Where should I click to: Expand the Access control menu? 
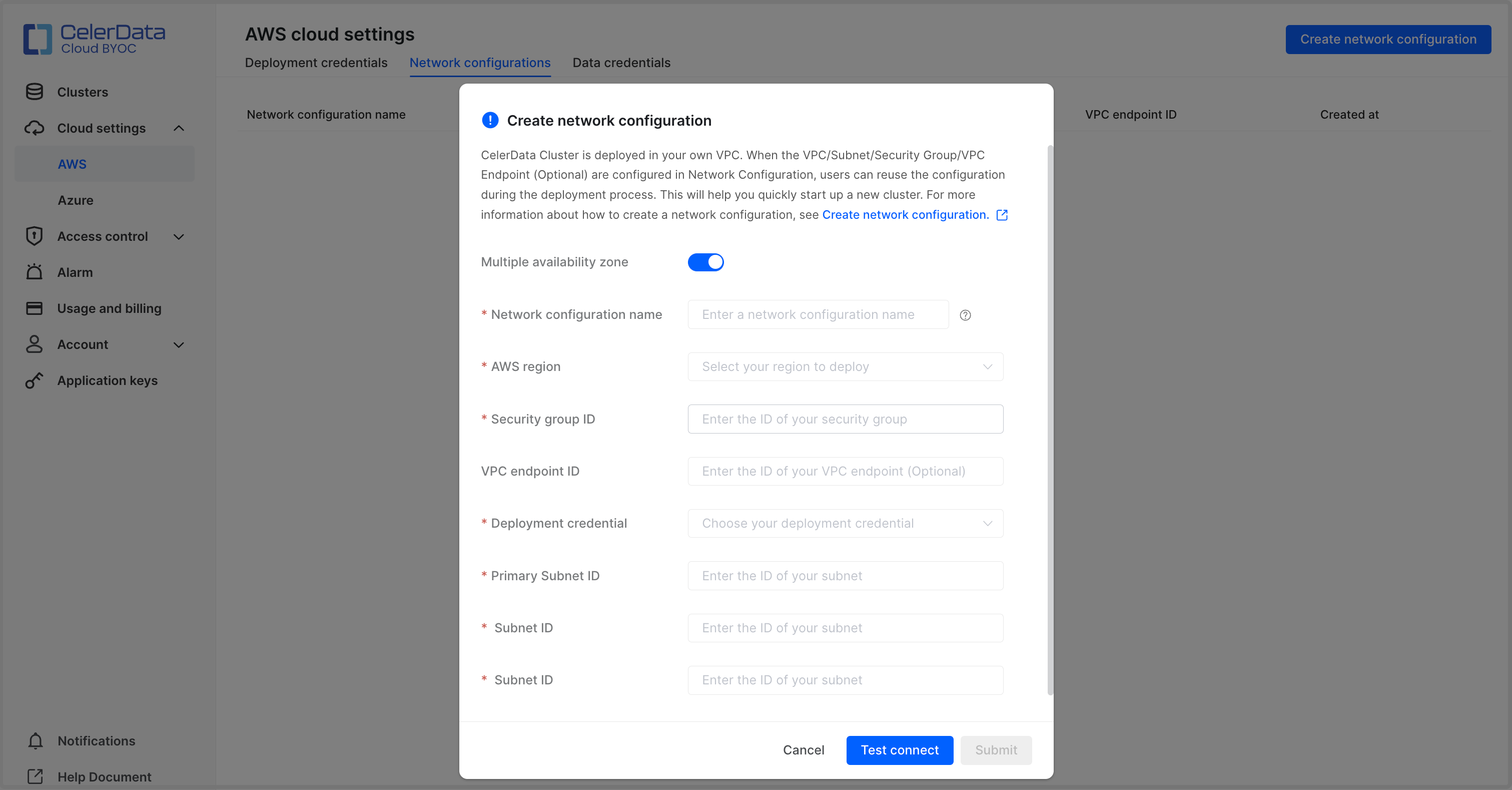[179, 236]
